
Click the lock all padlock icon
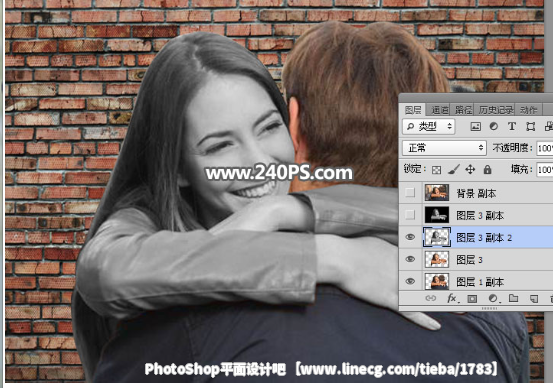[487, 170]
